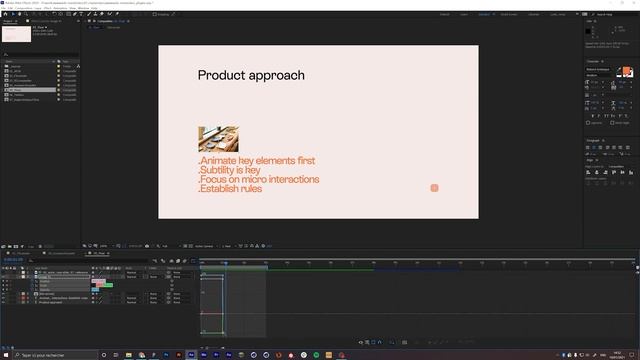Open After Effects from Windows taskbar
This screenshot has height=360, width=640.
pyautogui.click(x=191, y=355)
